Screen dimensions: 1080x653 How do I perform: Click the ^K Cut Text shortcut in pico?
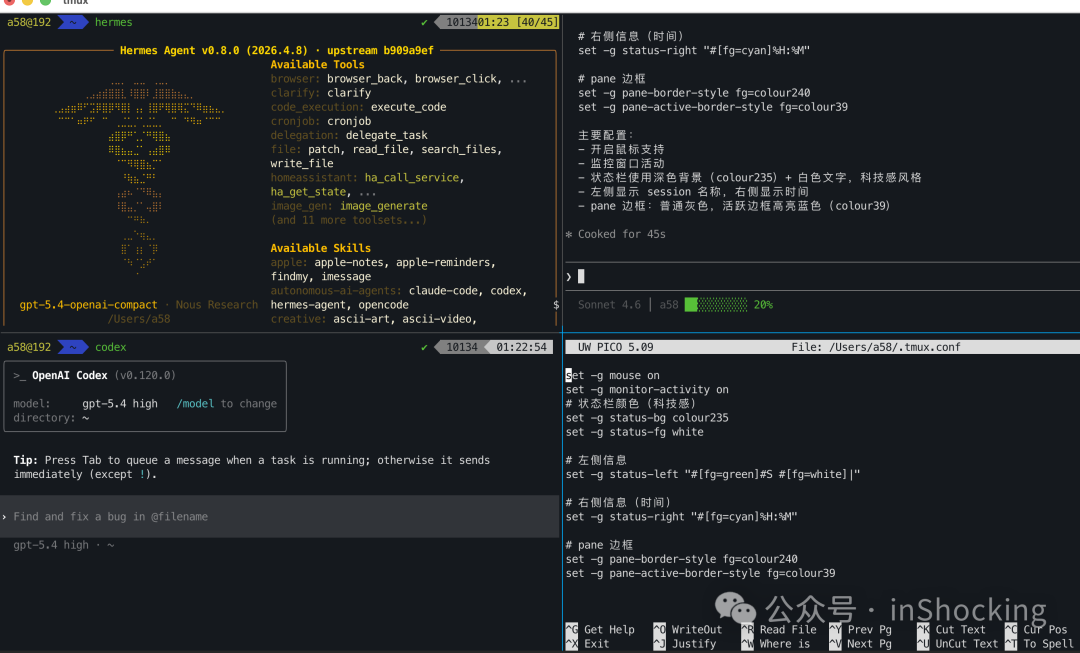[951, 630]
